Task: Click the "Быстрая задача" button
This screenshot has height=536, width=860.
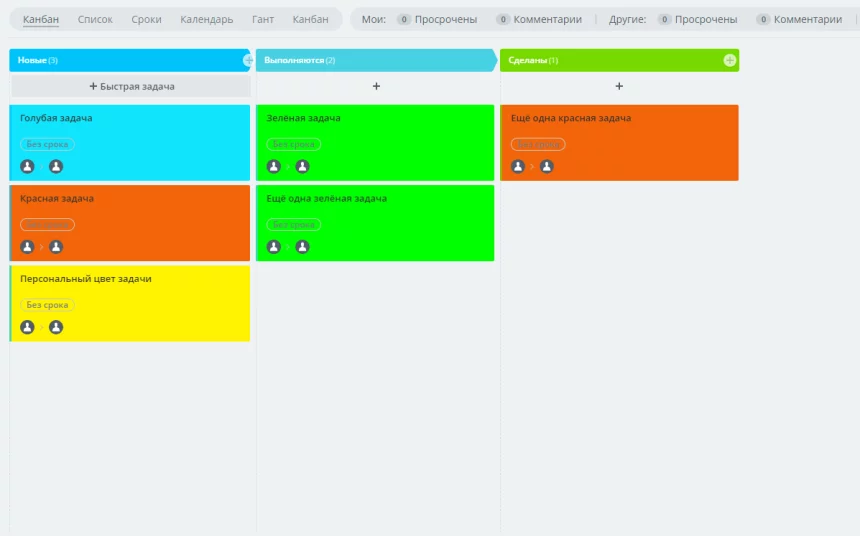Action: [131, 87]
